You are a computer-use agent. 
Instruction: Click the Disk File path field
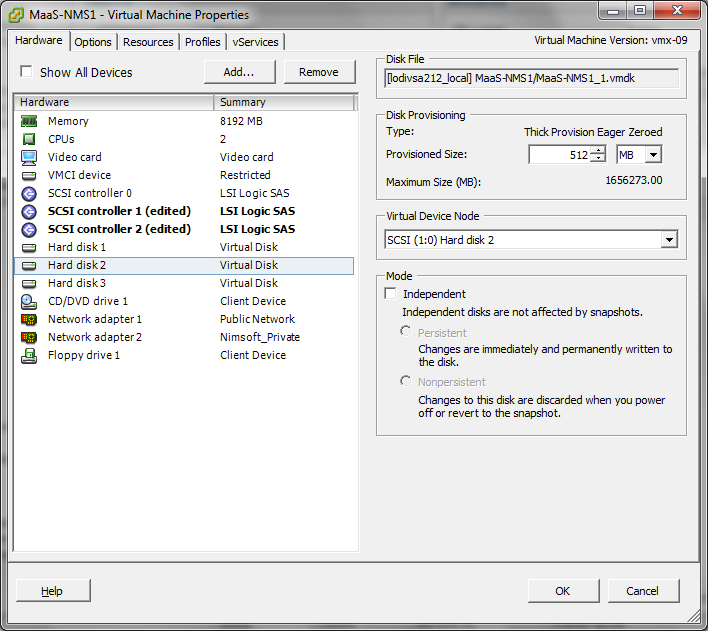click(x=531, y=79)
